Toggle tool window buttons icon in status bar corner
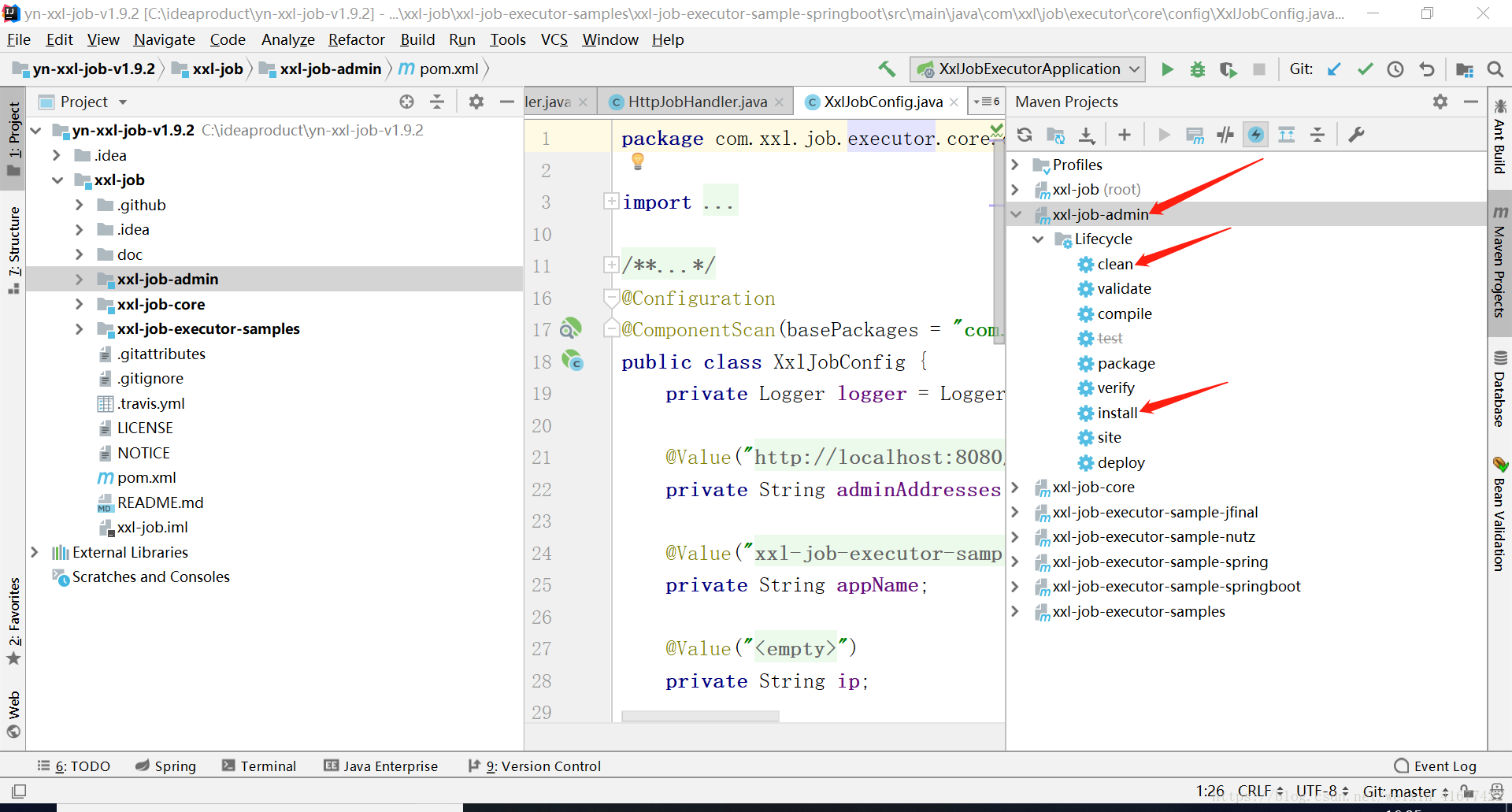This screenshot has height=812, width=1512. (x=19, y=791)
